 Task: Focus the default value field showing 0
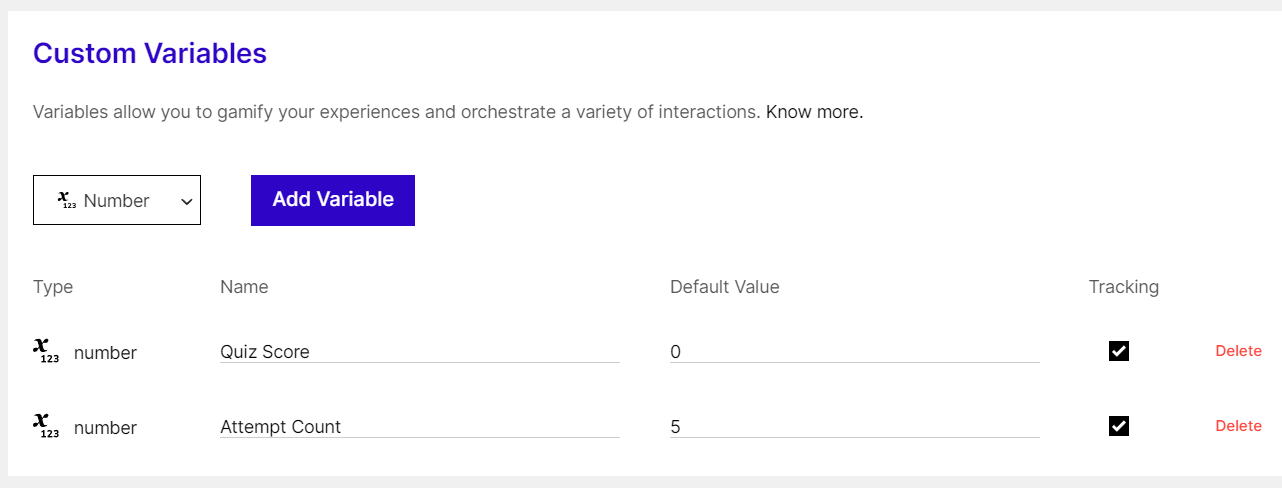click(855, 351)
